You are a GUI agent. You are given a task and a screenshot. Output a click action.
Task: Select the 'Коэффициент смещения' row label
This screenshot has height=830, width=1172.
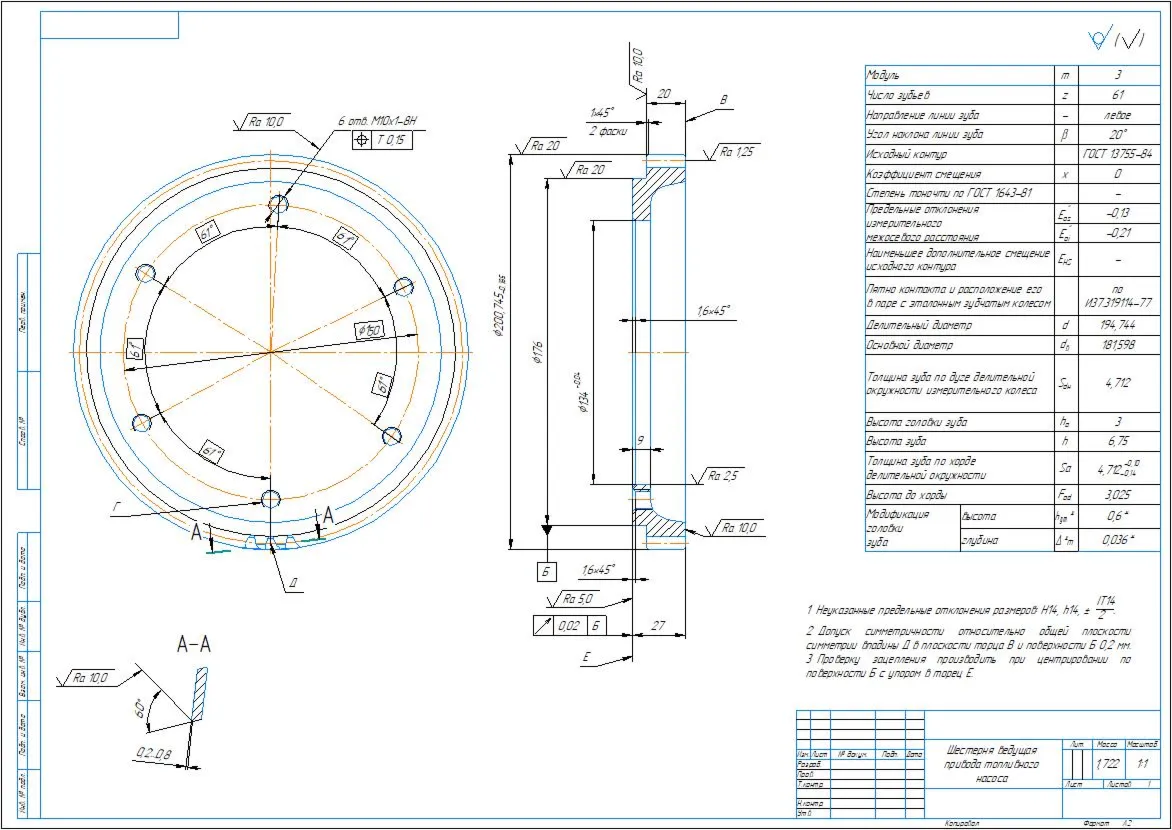point(923,174)
